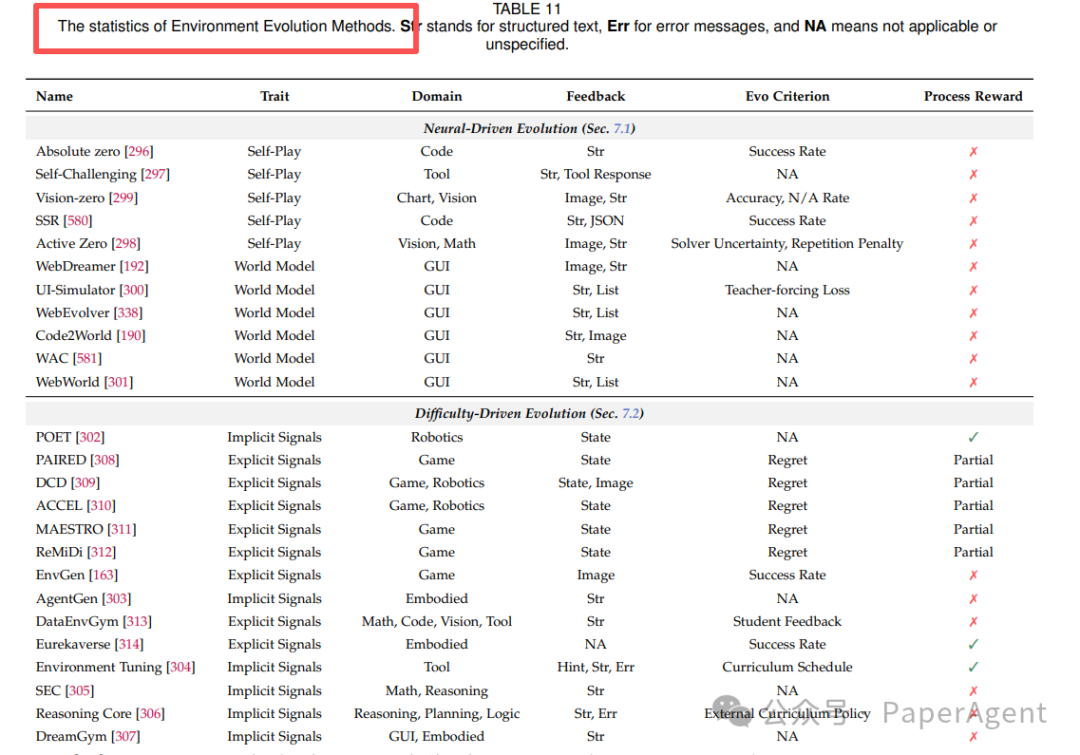Select "Solver Uncertainty, Repetition Penalty" cell
This screenshot has width=1080, height=755.
[787, 243]
